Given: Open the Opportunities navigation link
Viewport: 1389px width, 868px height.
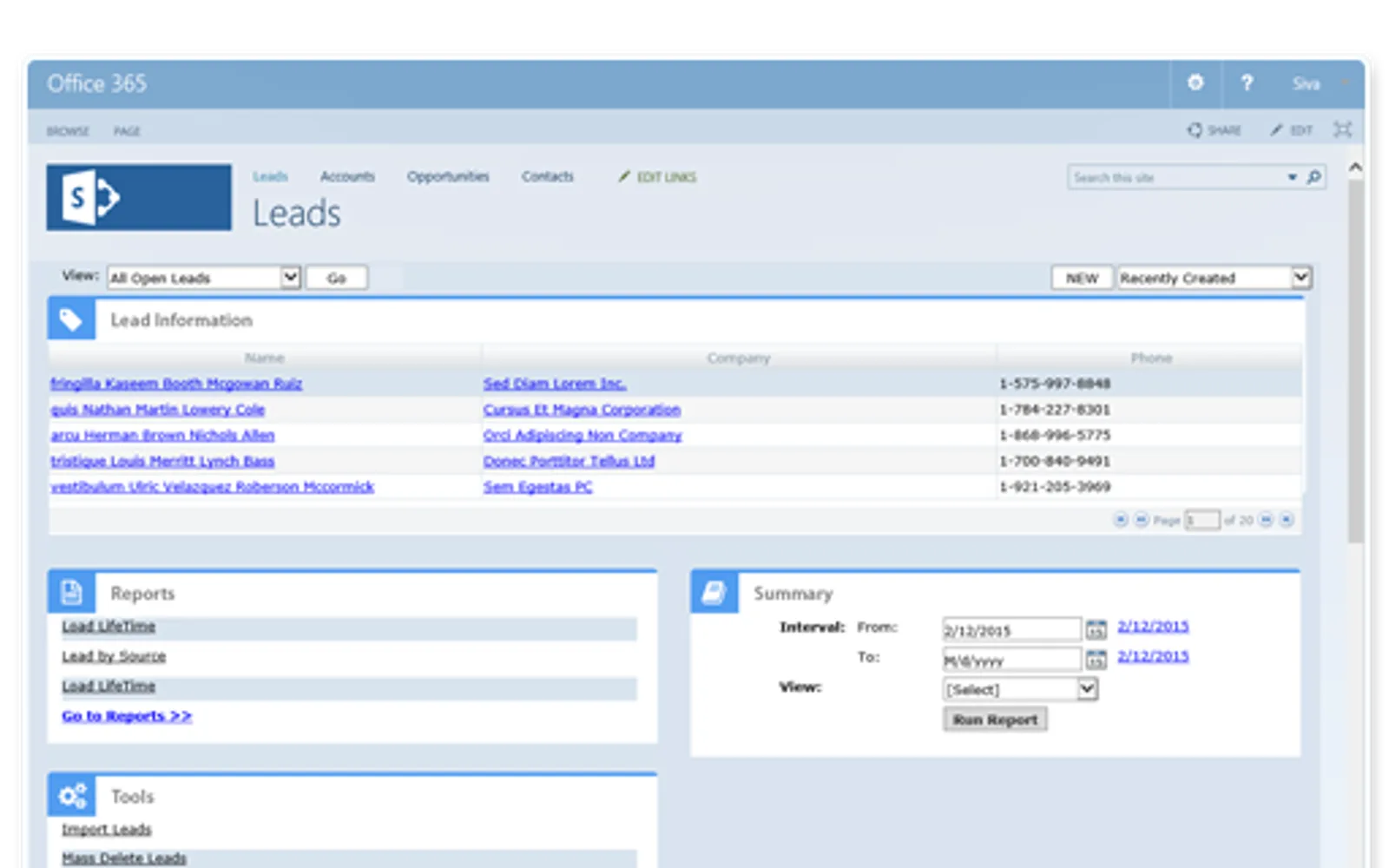Looking at the screenshot, I should pyautogui.click(x=448, y=176).
